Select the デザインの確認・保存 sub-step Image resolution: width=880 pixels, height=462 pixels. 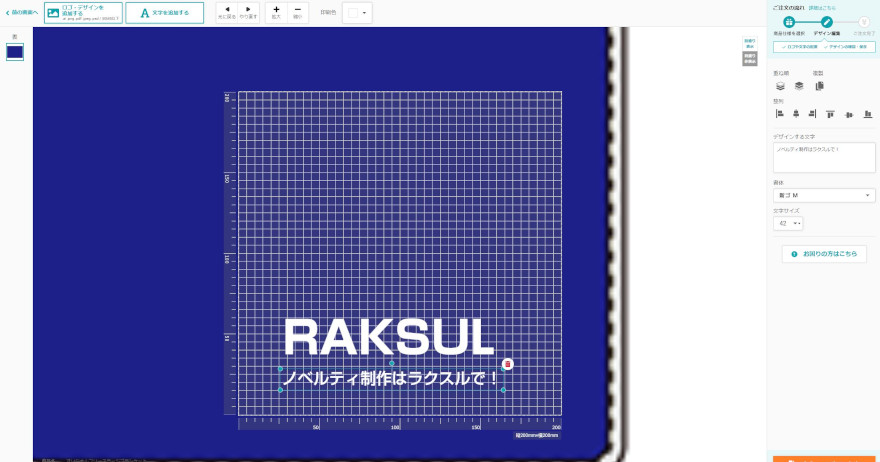pos(845,47)
